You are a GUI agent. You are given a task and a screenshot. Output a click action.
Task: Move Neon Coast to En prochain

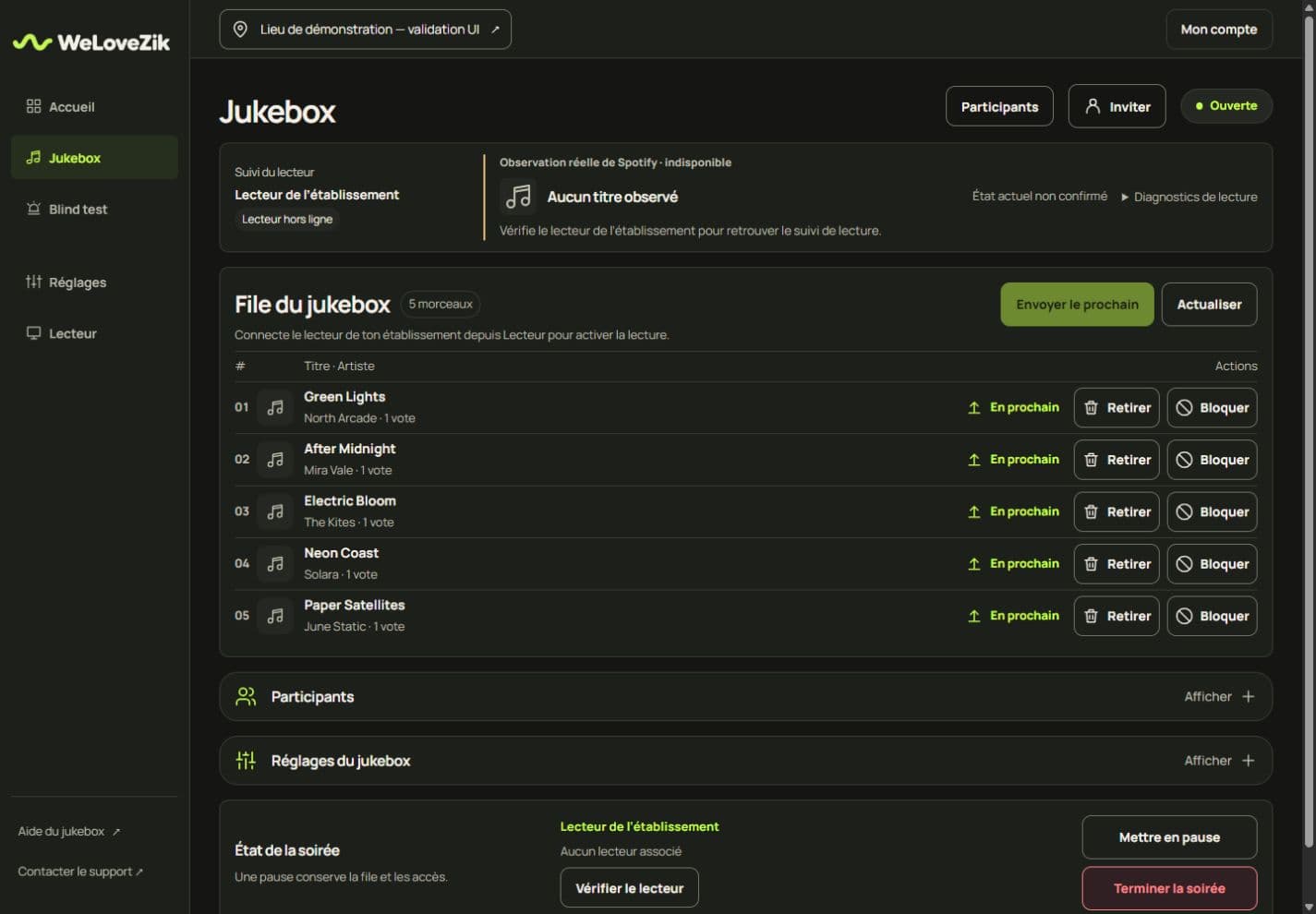click(x=1013, y=563)
